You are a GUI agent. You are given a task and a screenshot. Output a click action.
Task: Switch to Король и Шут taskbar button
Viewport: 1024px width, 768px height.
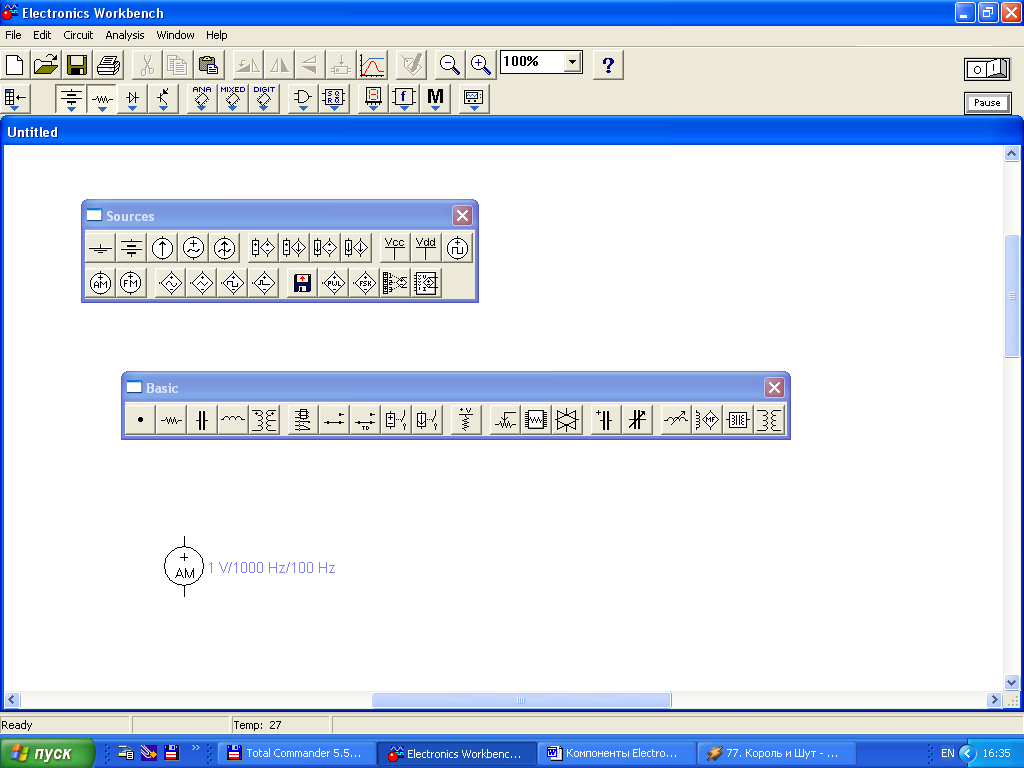pyautogui.click(x=777, y=753)
